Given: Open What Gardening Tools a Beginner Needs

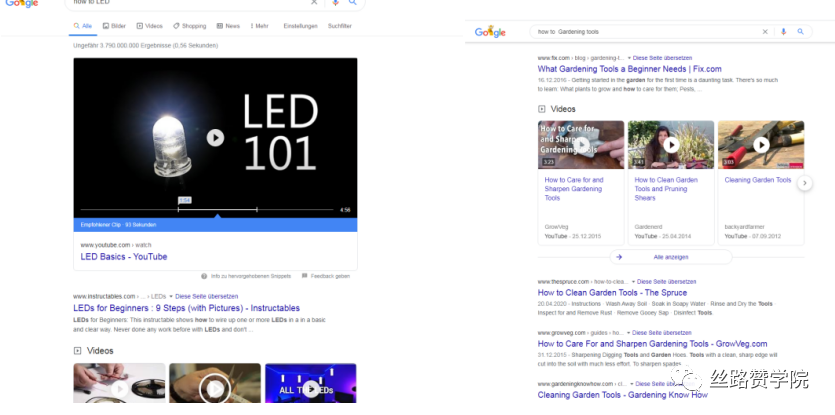Looking at the screenshot, I should click(629, 69).
